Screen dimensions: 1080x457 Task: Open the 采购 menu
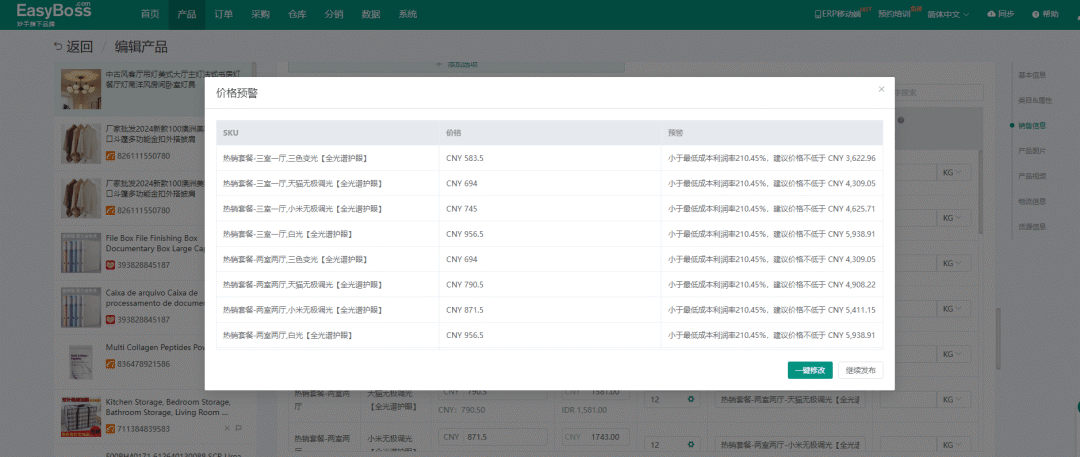260,14
